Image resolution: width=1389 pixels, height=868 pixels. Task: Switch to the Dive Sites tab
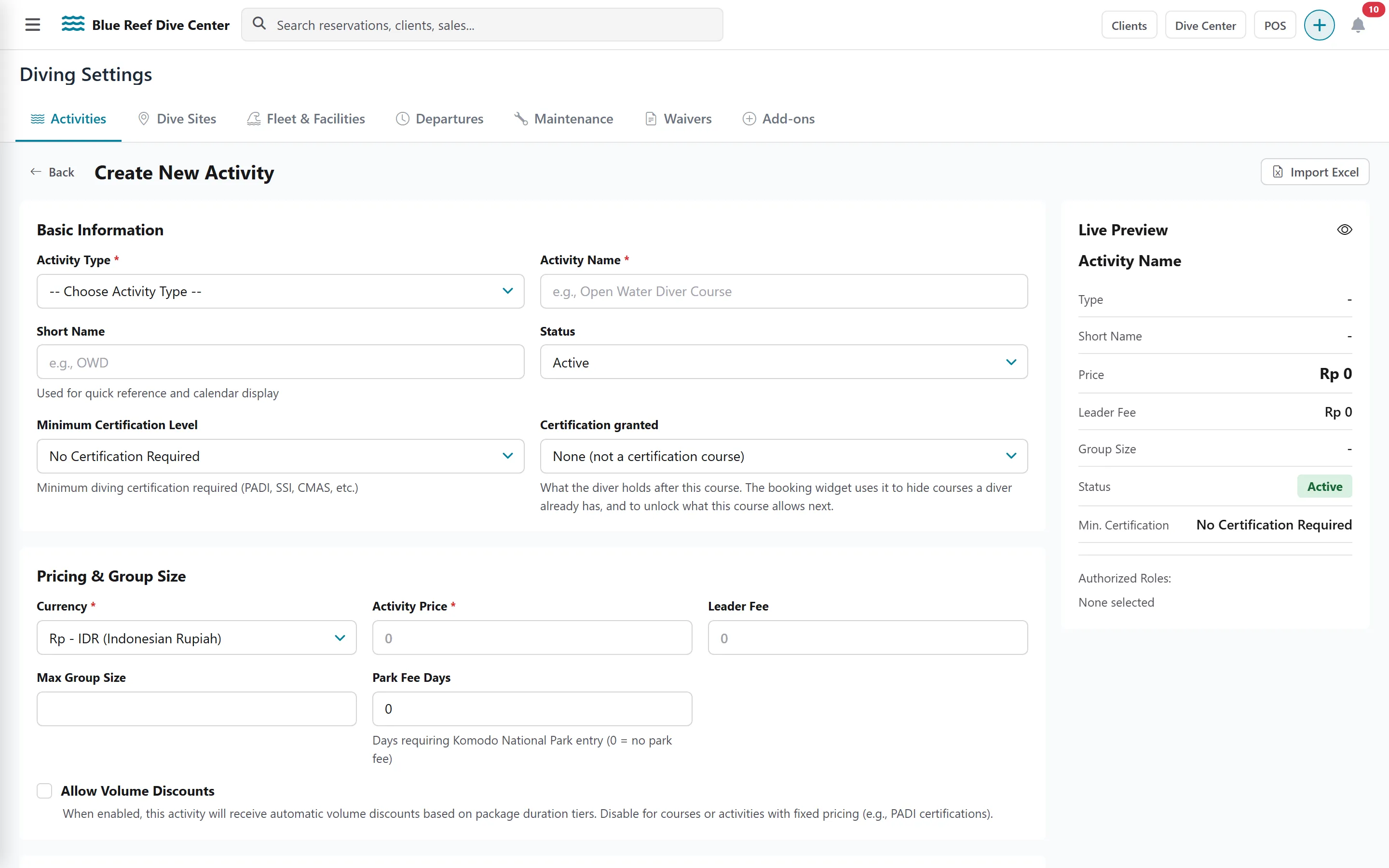[177, 119]
